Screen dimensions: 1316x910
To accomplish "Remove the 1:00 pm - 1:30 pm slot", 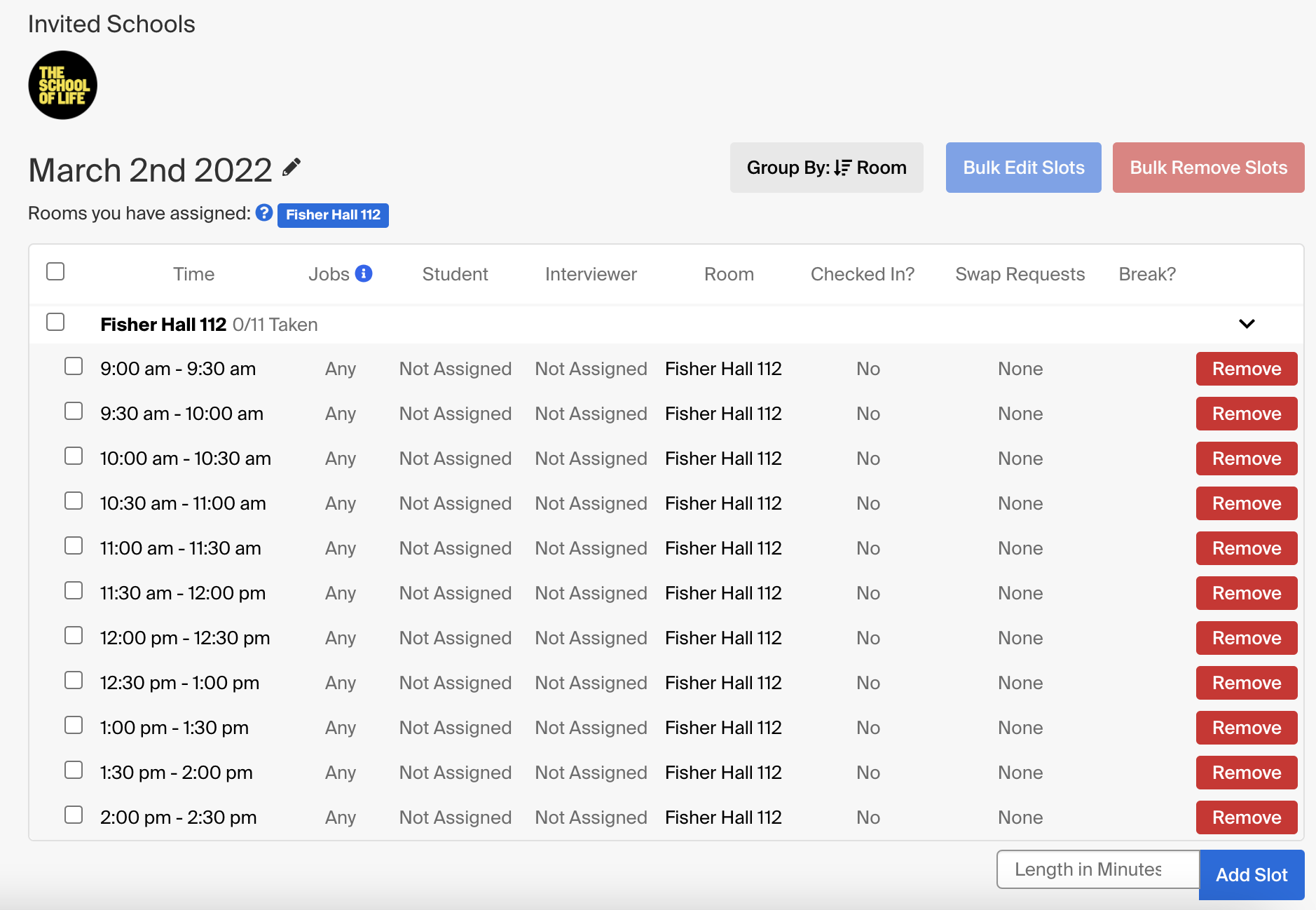I will [1247, 728].
